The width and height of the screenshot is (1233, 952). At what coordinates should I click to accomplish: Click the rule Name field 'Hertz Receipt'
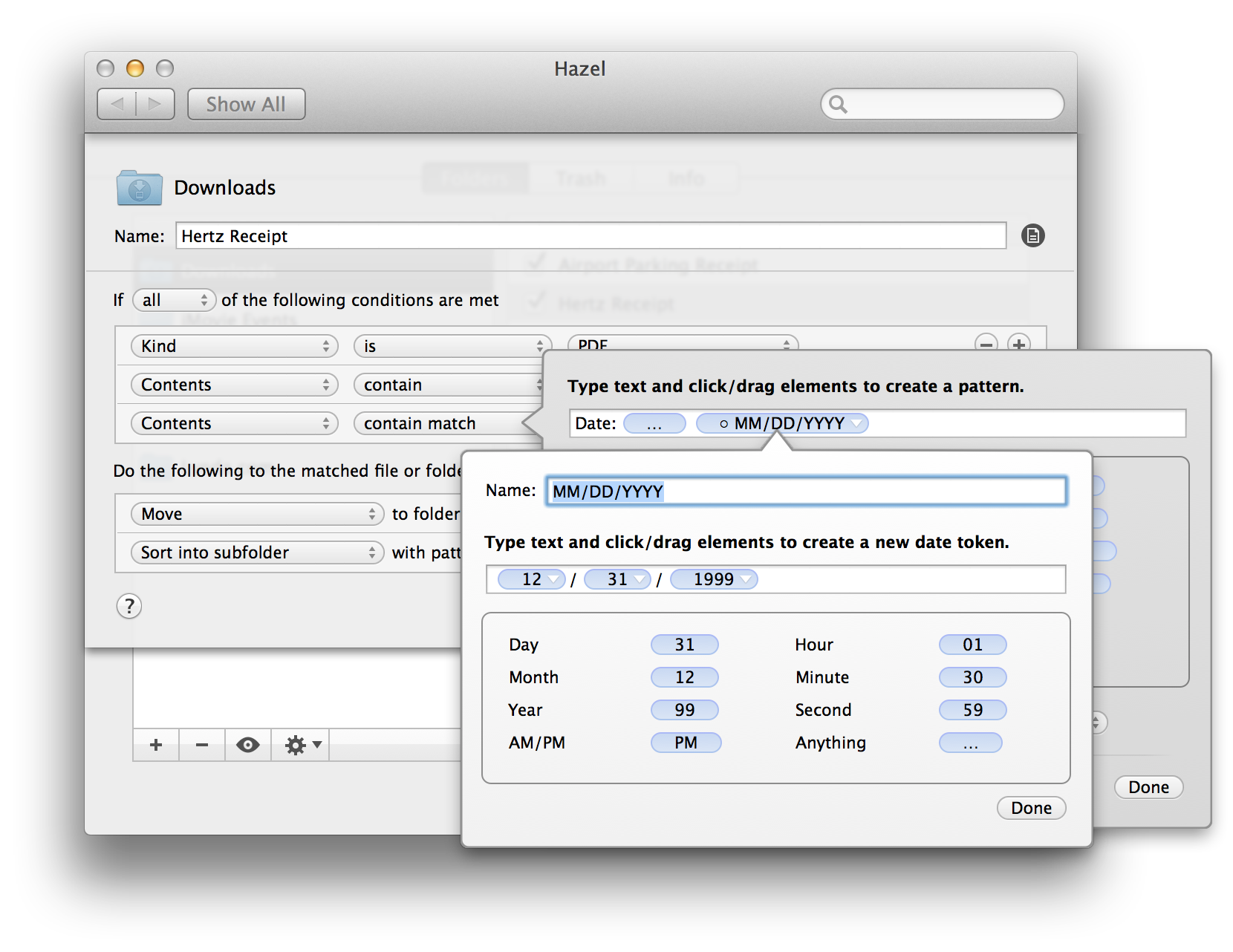point(591,235)
